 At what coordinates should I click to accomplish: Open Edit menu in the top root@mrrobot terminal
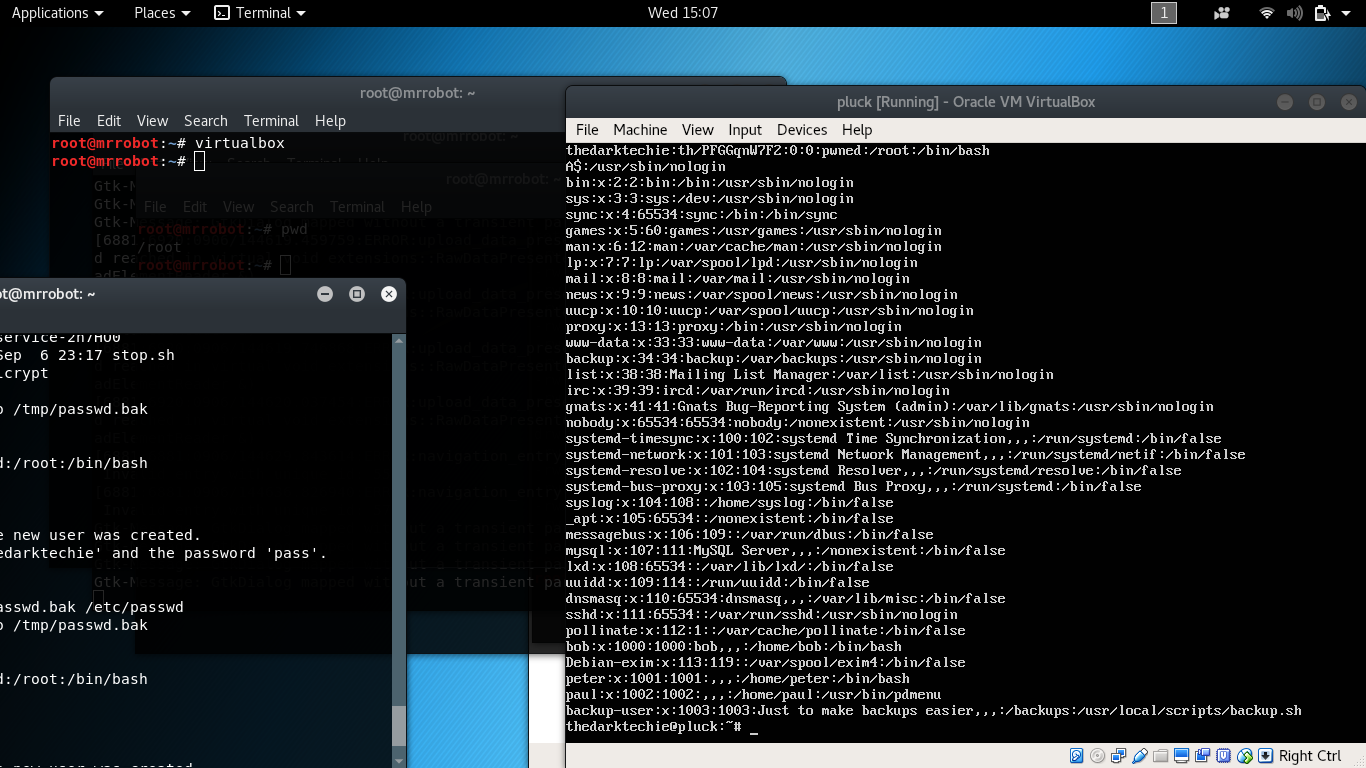click(x=109, y=121)
